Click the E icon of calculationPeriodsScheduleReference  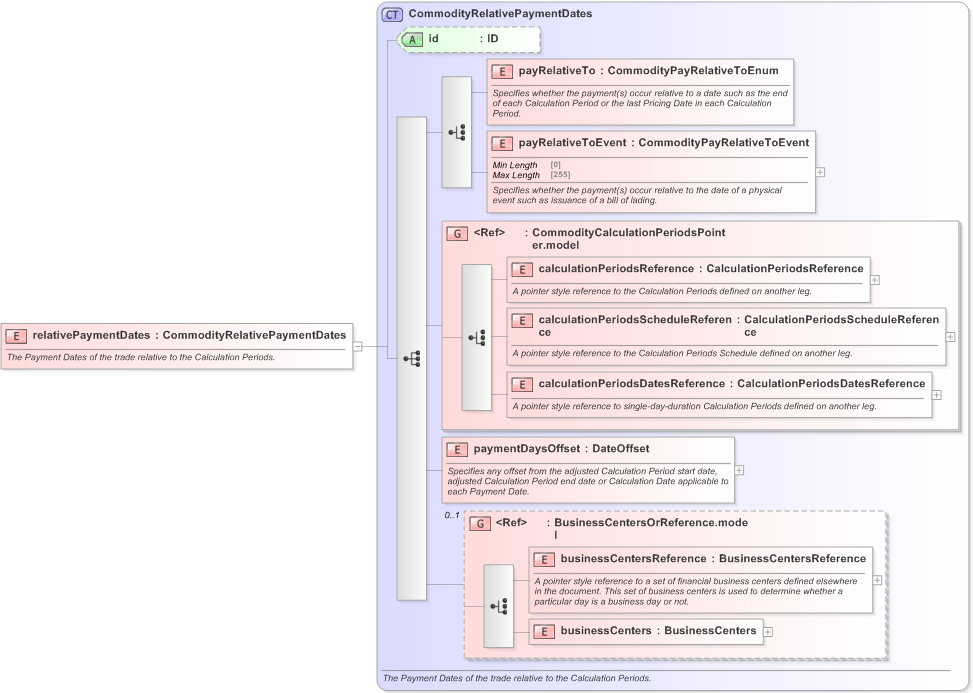click(x=522, y=321)
